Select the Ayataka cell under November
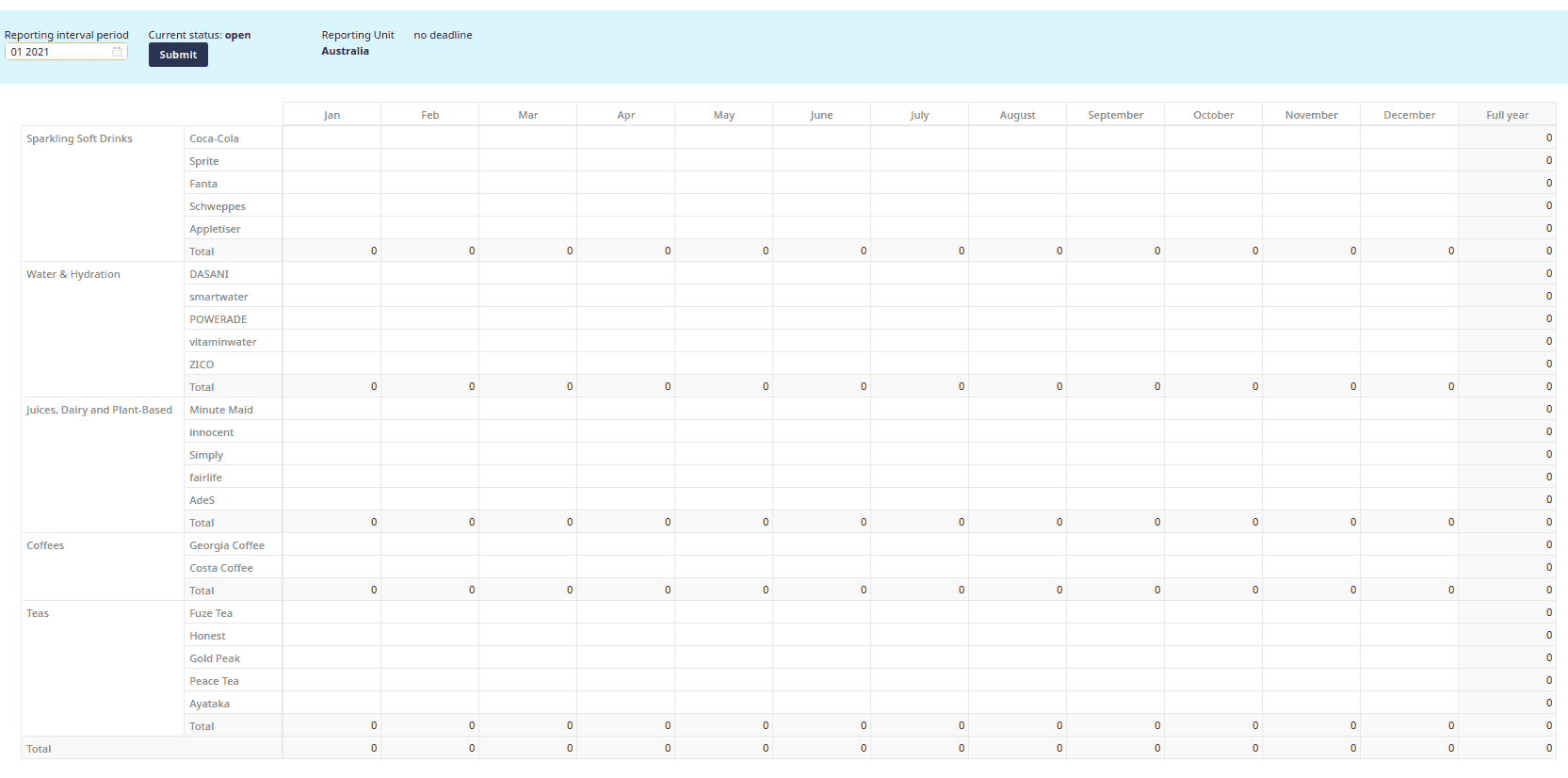This screenshot has width=1568, height=778. click(x=1311, y=703)
